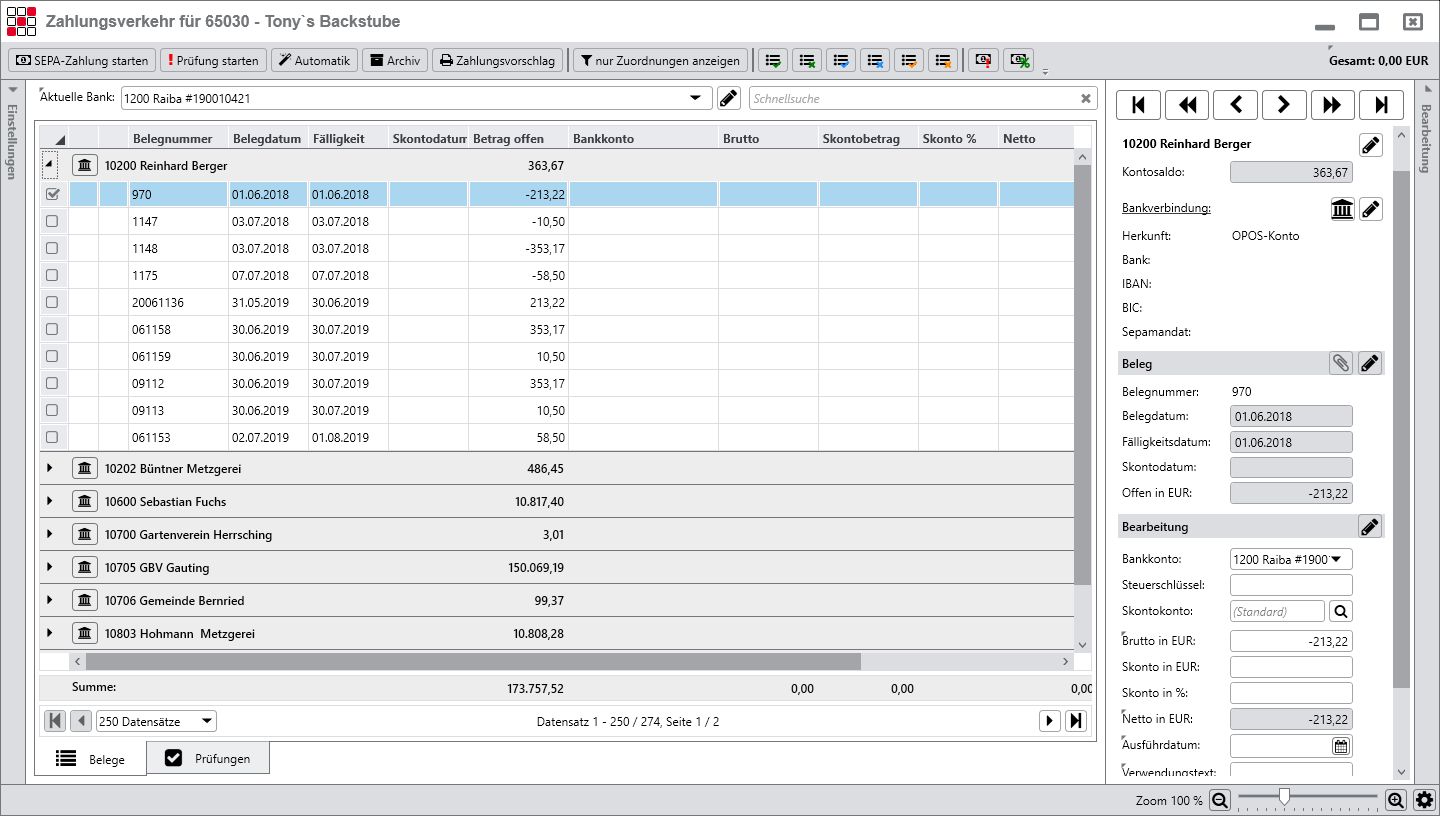Select the Belege tab

pyautogui.click(x=91, y=759)
